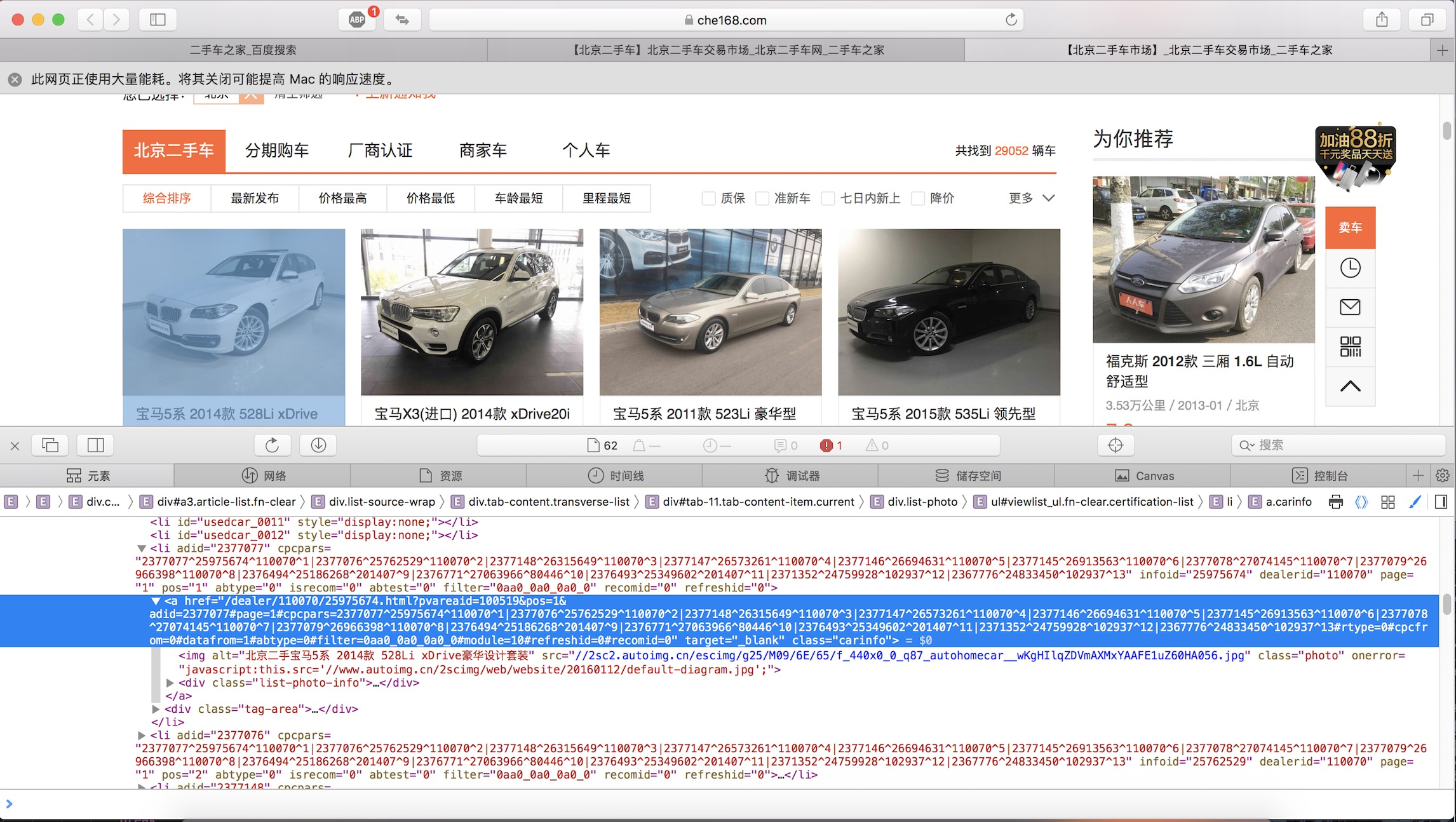This screenshot has height=822, width=1456.
Task: Activate the element selection crosshair icon
Action: click(x=1115, y=445)
